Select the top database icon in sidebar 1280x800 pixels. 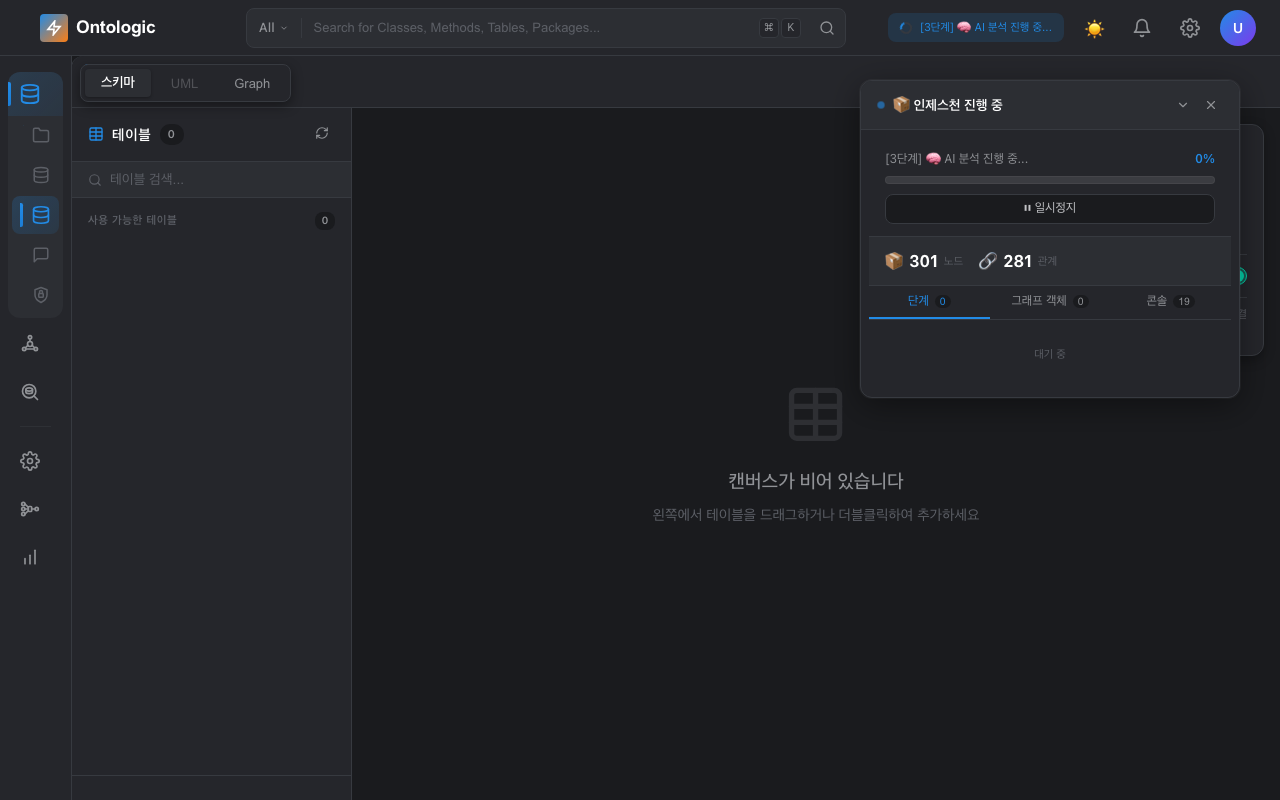click(30, 94)
